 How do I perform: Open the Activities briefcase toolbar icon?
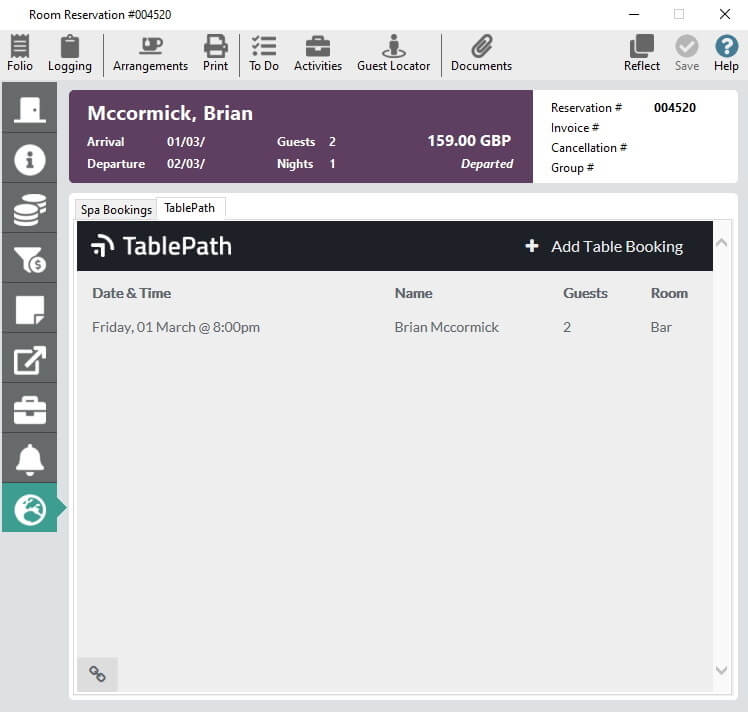click(x=318, y=52)
